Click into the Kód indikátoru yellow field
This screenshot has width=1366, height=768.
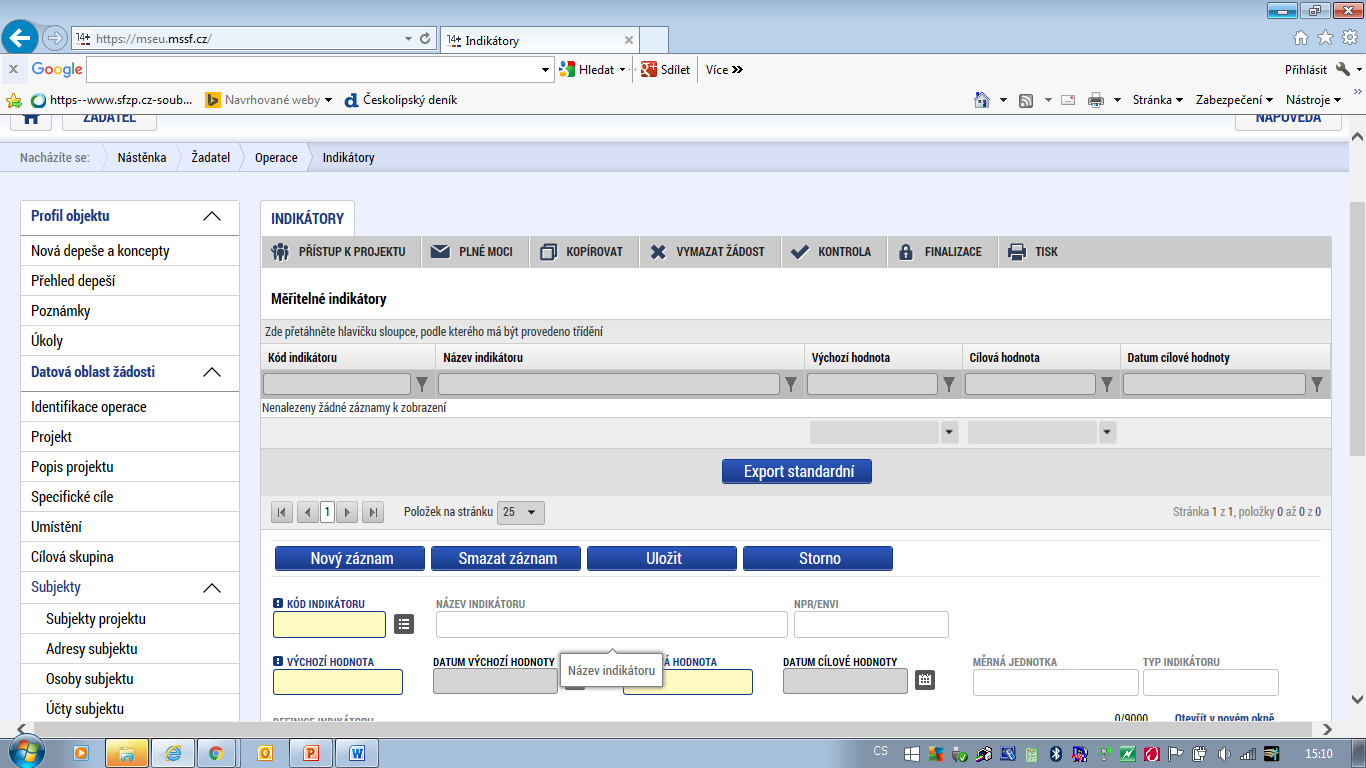point(329,624)
